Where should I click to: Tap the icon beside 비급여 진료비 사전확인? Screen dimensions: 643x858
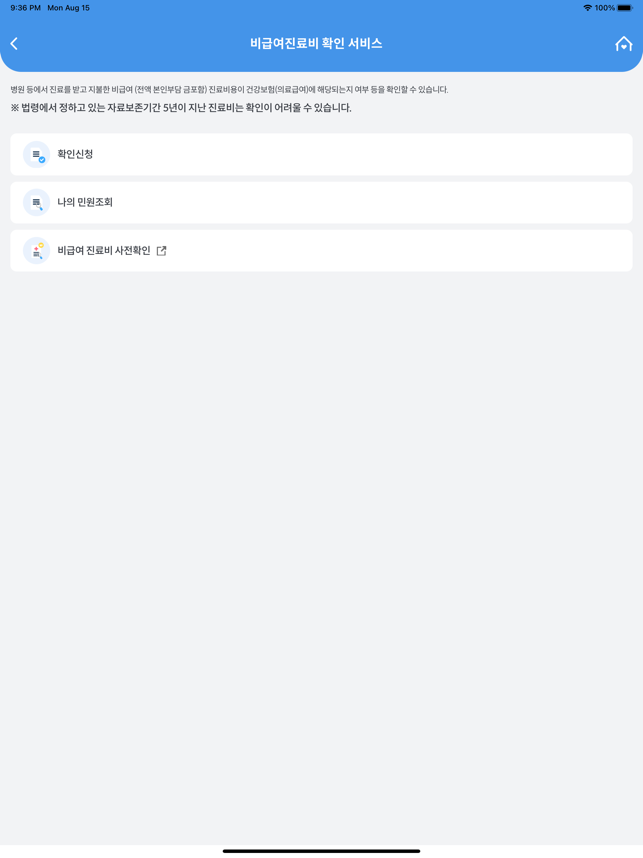click(37, 251)
